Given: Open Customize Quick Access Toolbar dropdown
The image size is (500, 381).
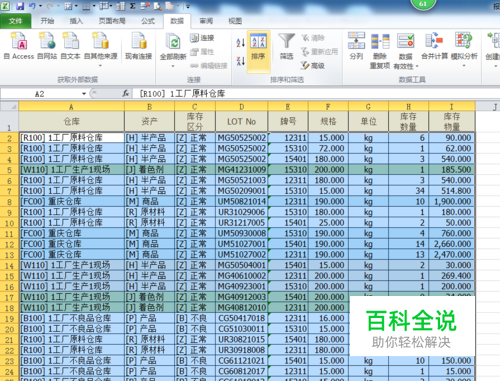Looking at the screenshot, I should (188, 6).
